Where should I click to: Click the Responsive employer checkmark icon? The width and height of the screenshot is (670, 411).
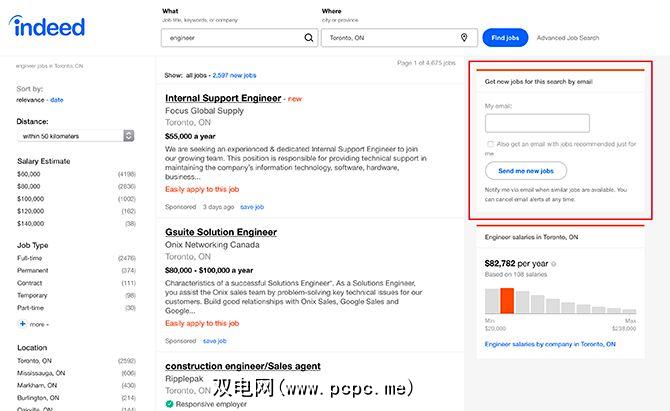(169, 404)
